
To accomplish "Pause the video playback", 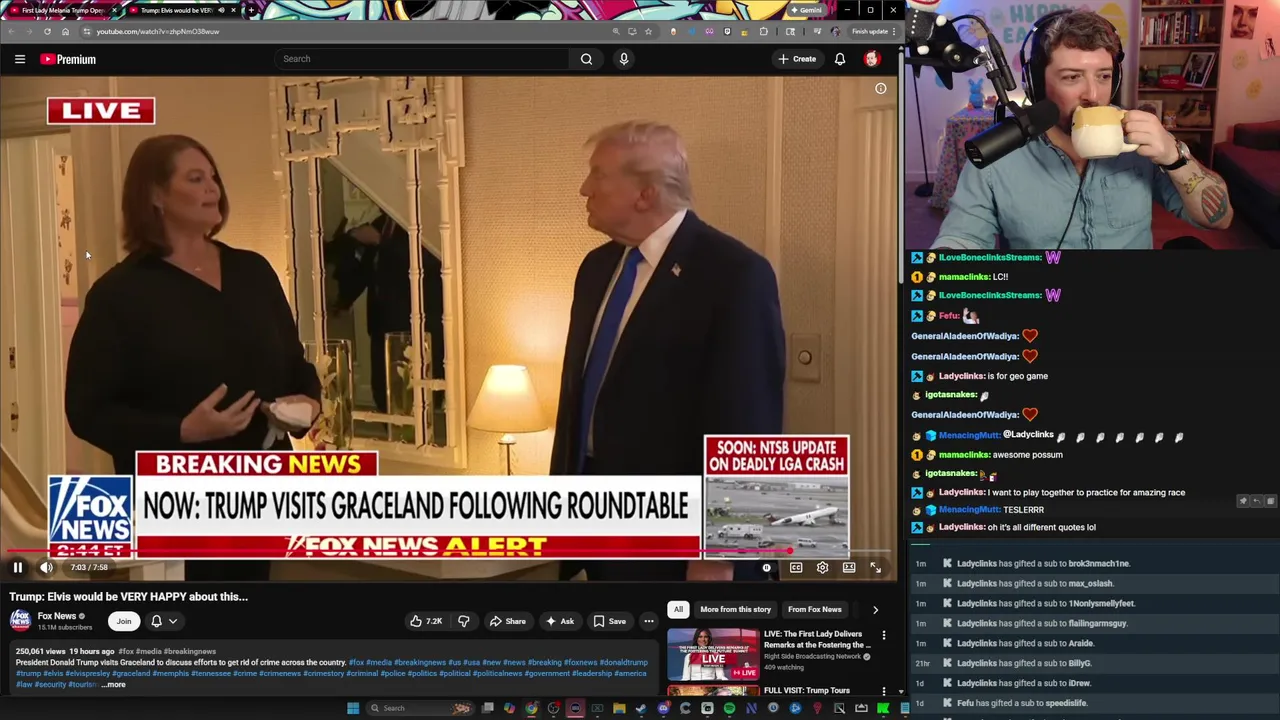I will coord(17,567).
